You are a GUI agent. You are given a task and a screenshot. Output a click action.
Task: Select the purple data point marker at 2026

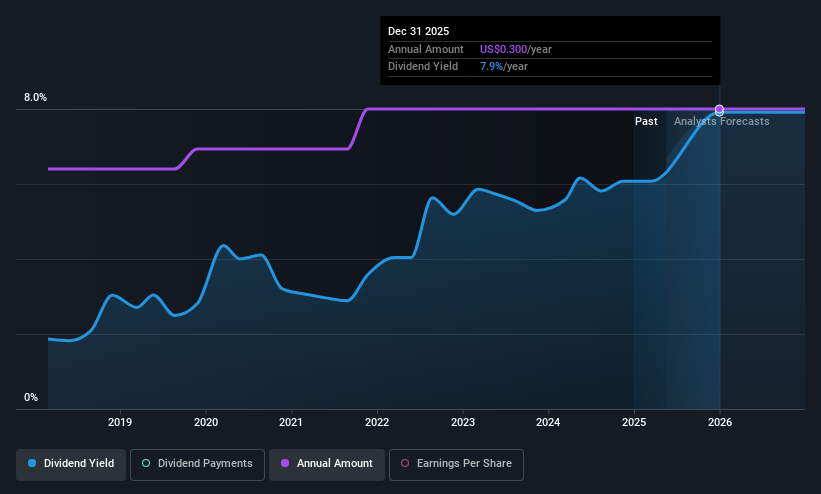719,109
